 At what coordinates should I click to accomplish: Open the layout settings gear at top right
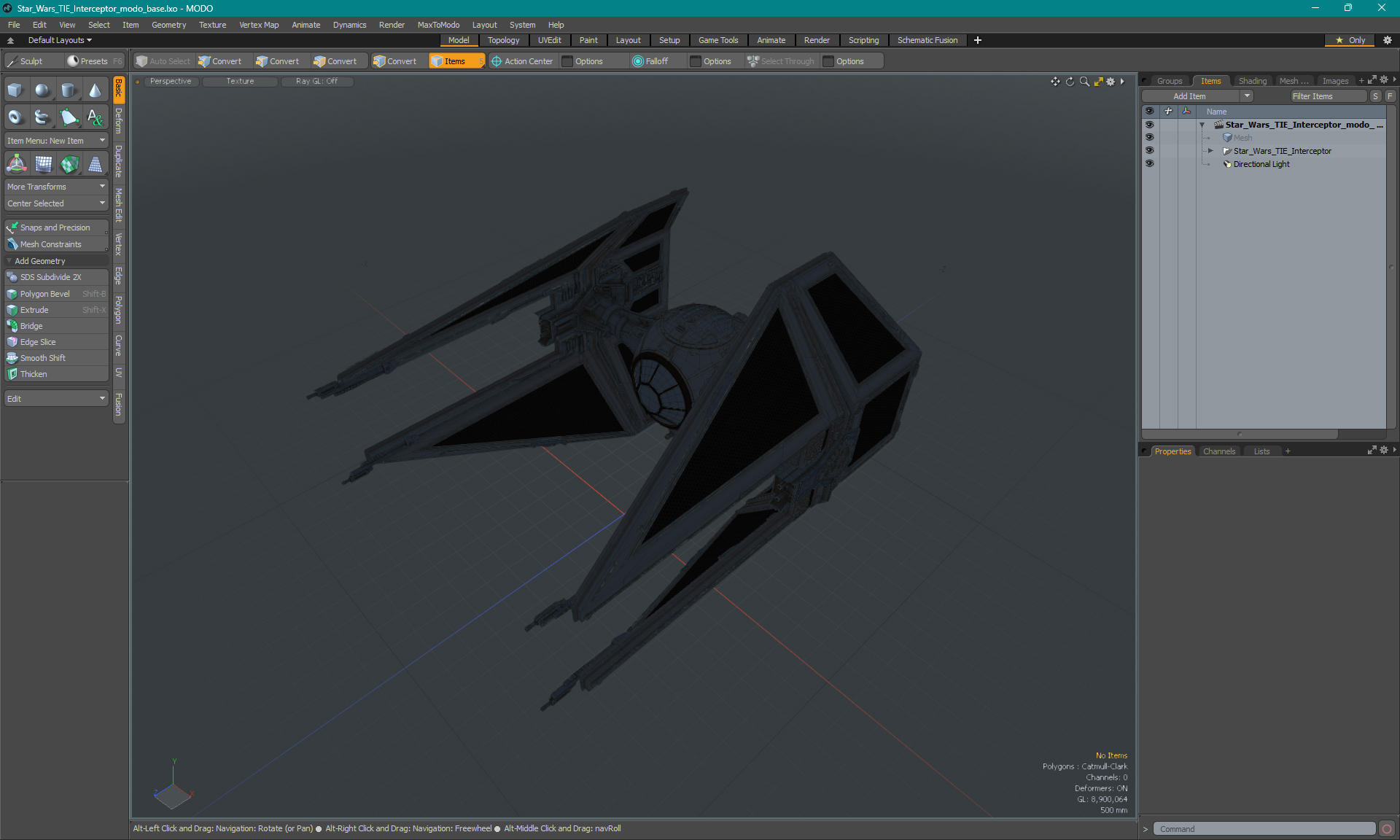(x=1388, y=40)
